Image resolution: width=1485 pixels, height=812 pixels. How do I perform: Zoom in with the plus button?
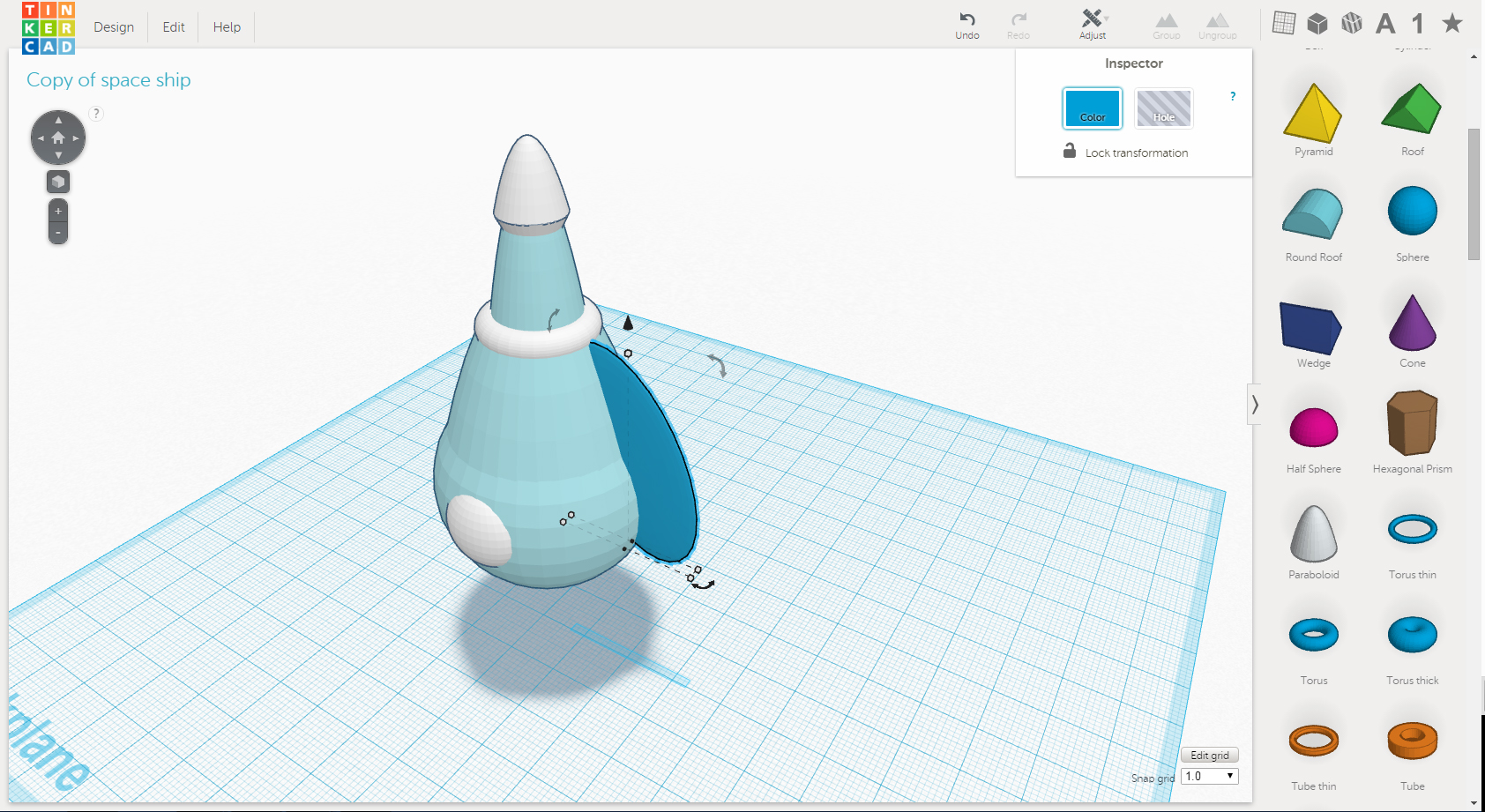click(x=58, y=212)
